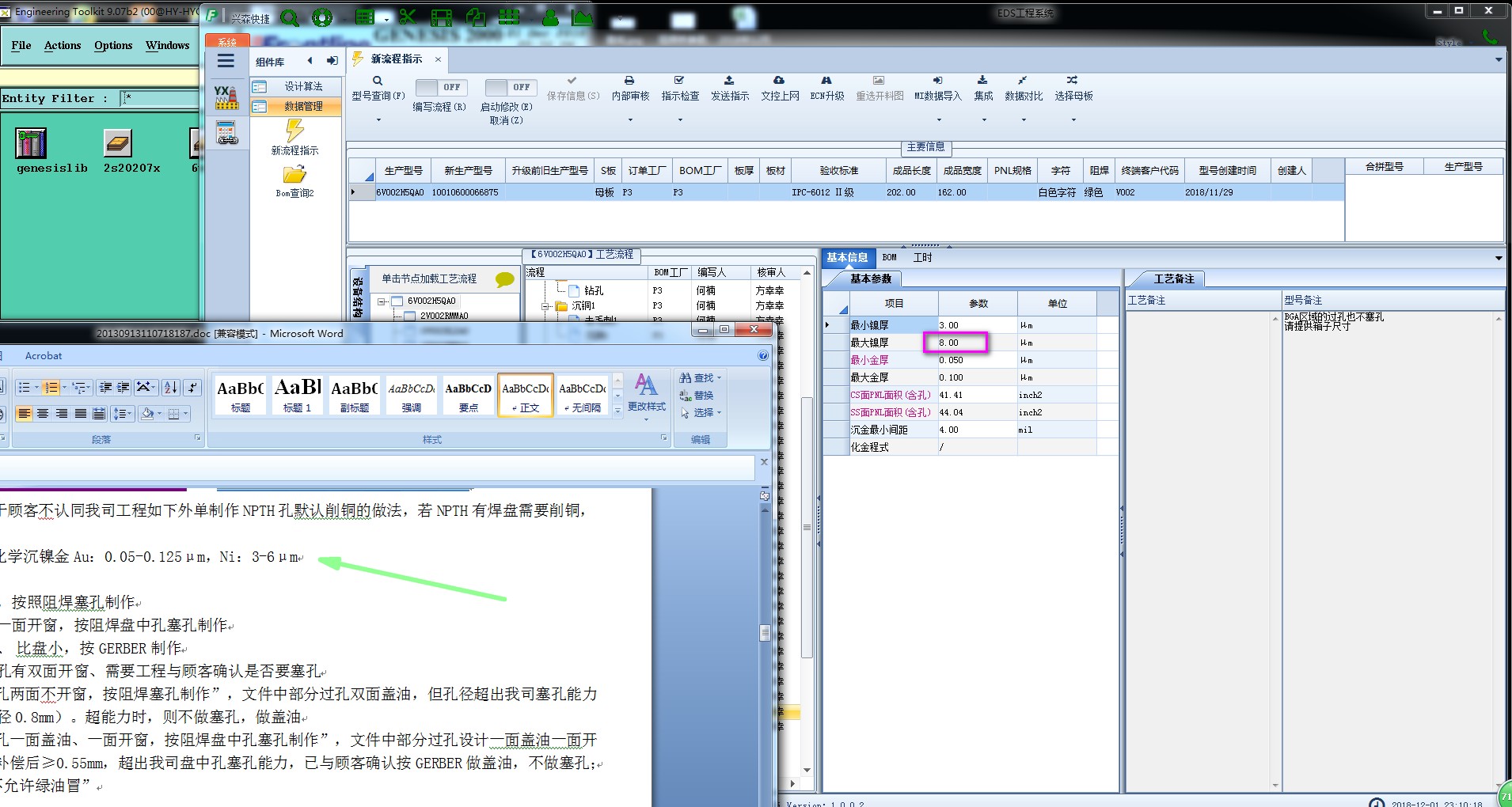The width and height of the screenshot is (1512, 807).
Task: Expand the 指示检查 dropdown arrow
Action: pyautogui.click(x=680, y=120)
